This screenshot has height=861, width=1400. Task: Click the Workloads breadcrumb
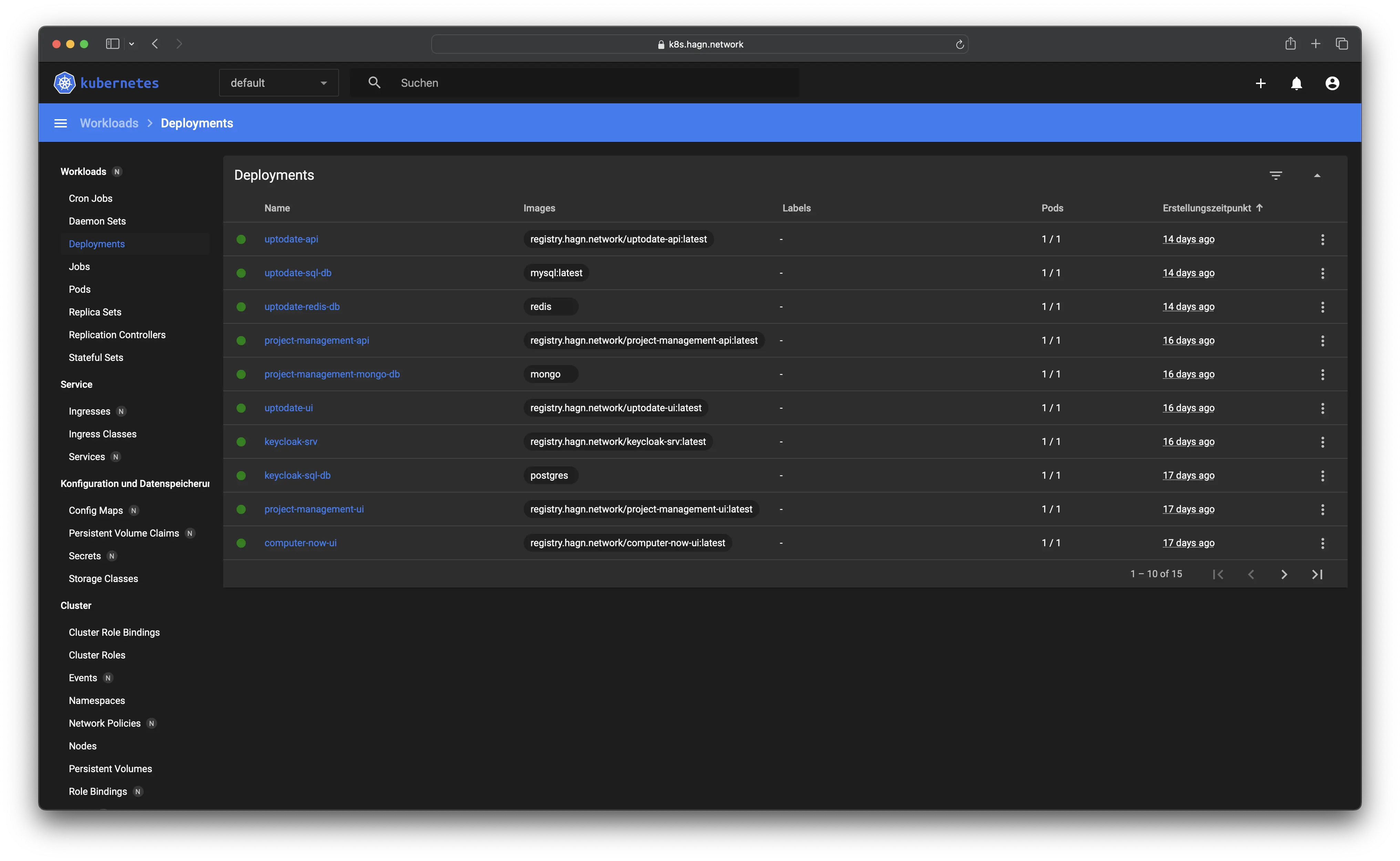(109, 124)
